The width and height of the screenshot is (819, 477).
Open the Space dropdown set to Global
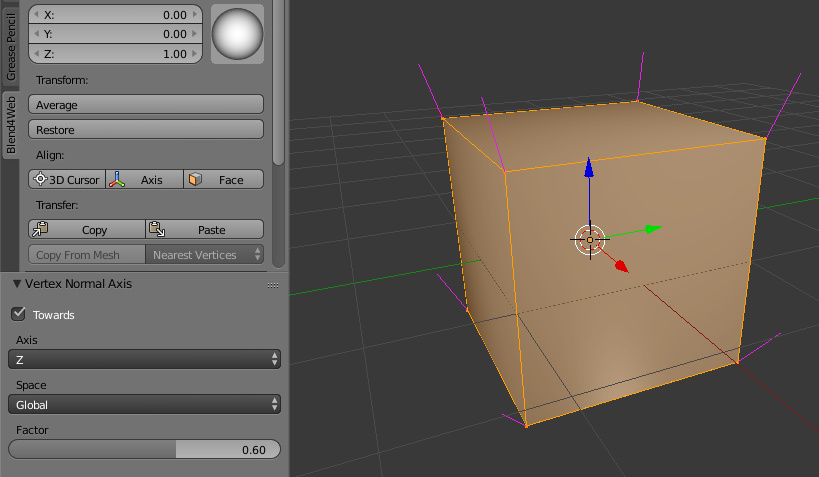(144, 405)
